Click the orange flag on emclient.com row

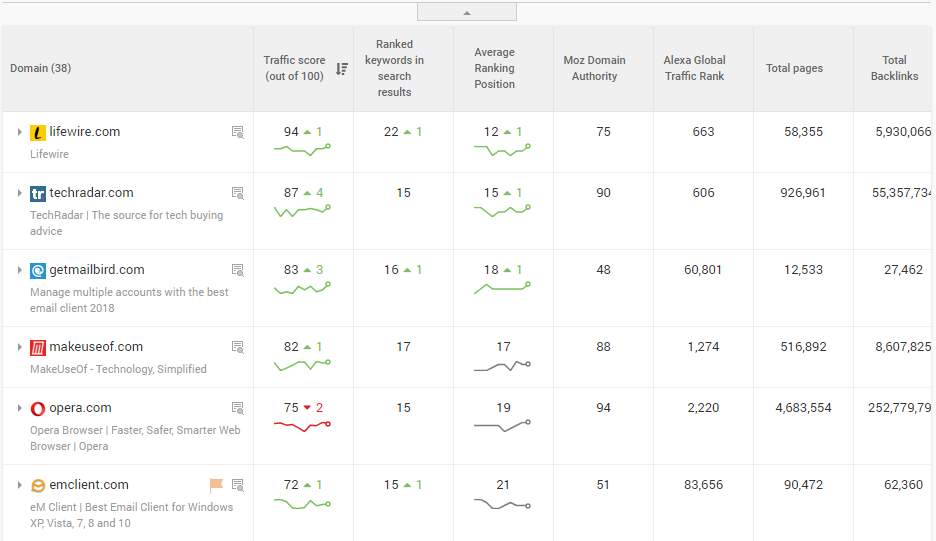click(x=216, y=485)
